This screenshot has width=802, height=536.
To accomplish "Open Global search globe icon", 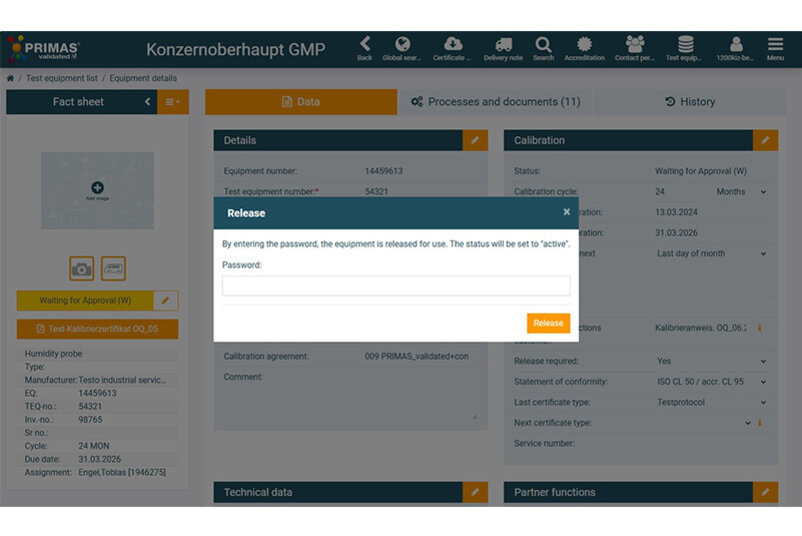I will click(x=402, y=44).
